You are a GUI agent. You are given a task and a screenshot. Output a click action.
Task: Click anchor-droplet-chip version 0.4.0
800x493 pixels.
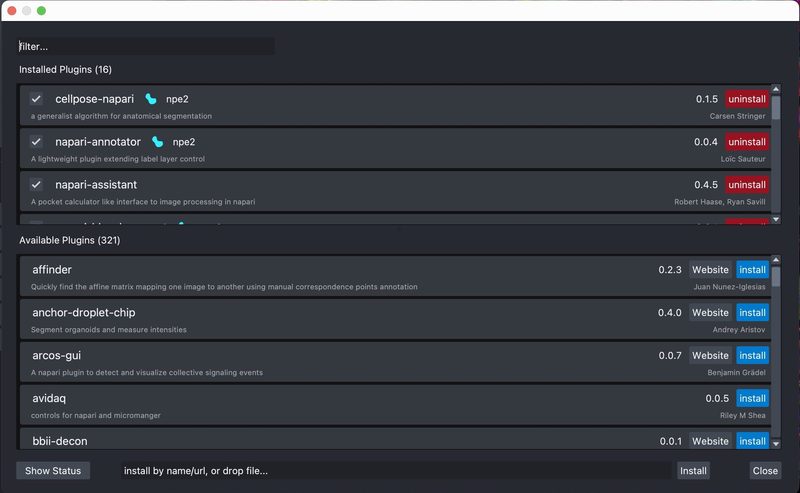669,312
